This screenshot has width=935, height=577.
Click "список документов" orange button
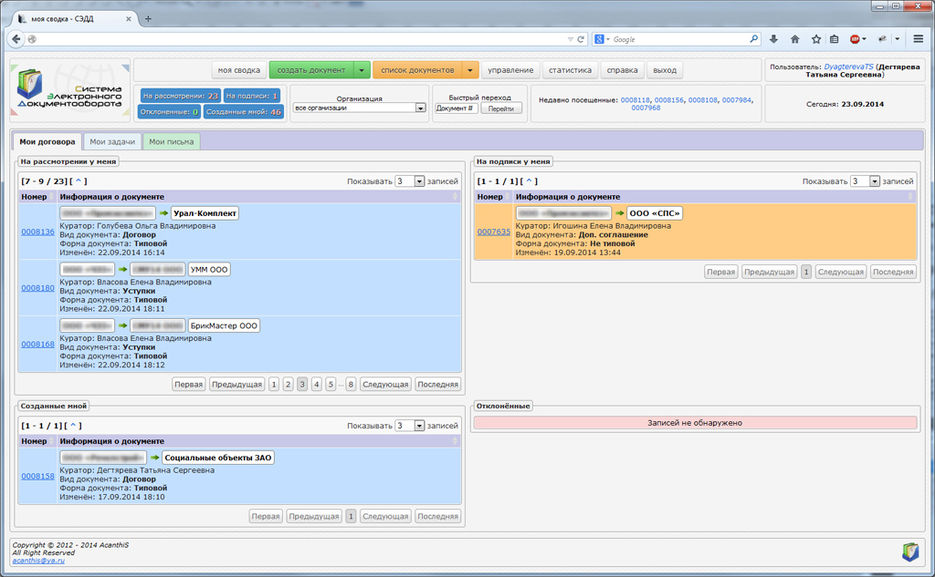pyautogui.click(x=417, y=70)
